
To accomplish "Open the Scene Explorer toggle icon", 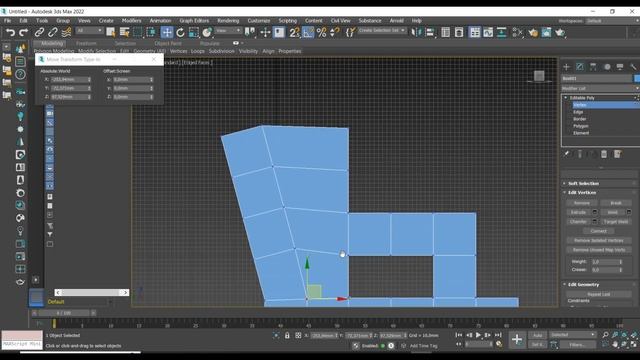I will (x=446, y=32).
